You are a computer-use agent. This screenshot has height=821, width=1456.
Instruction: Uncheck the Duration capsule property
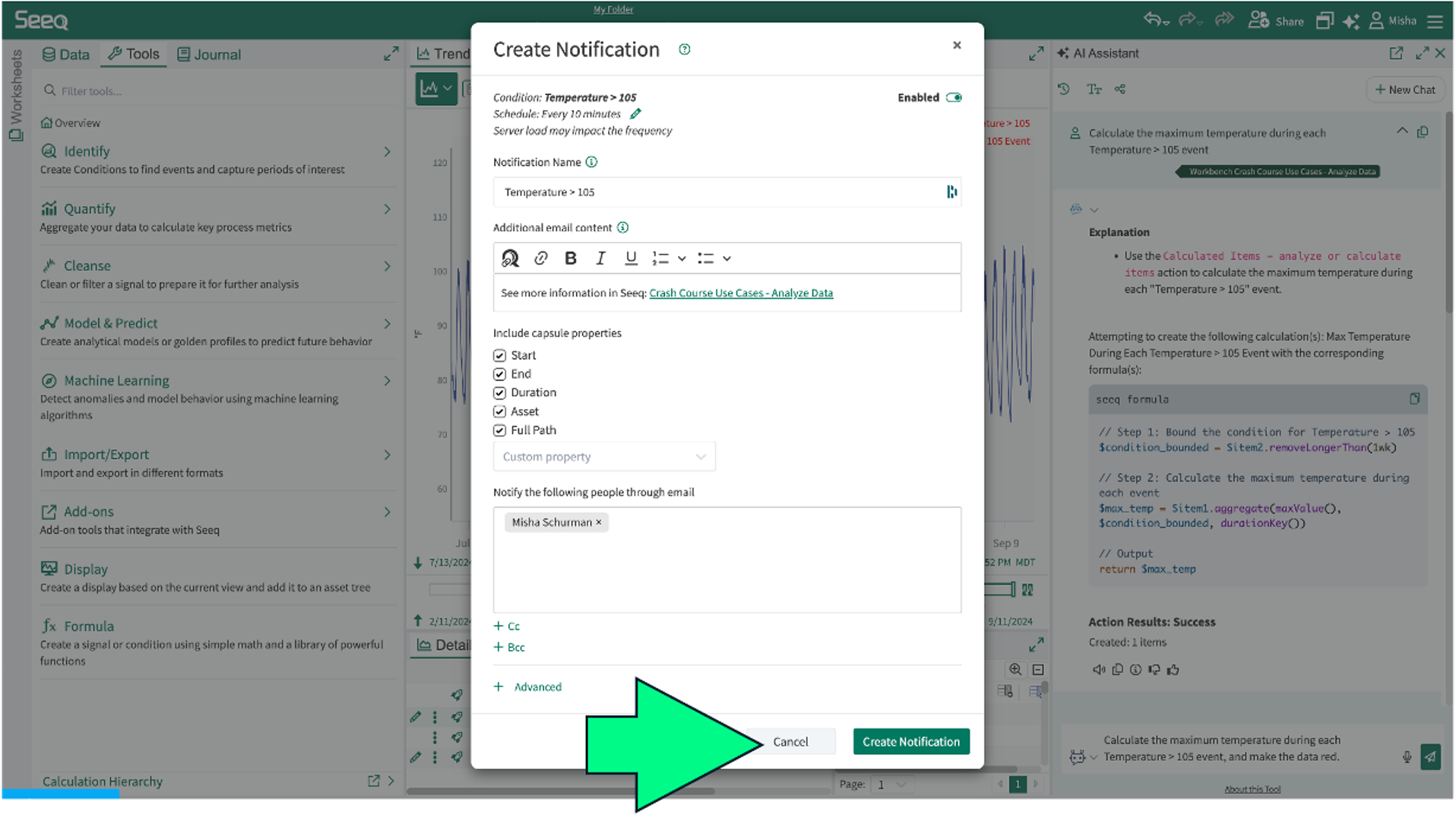pos(499,393)
